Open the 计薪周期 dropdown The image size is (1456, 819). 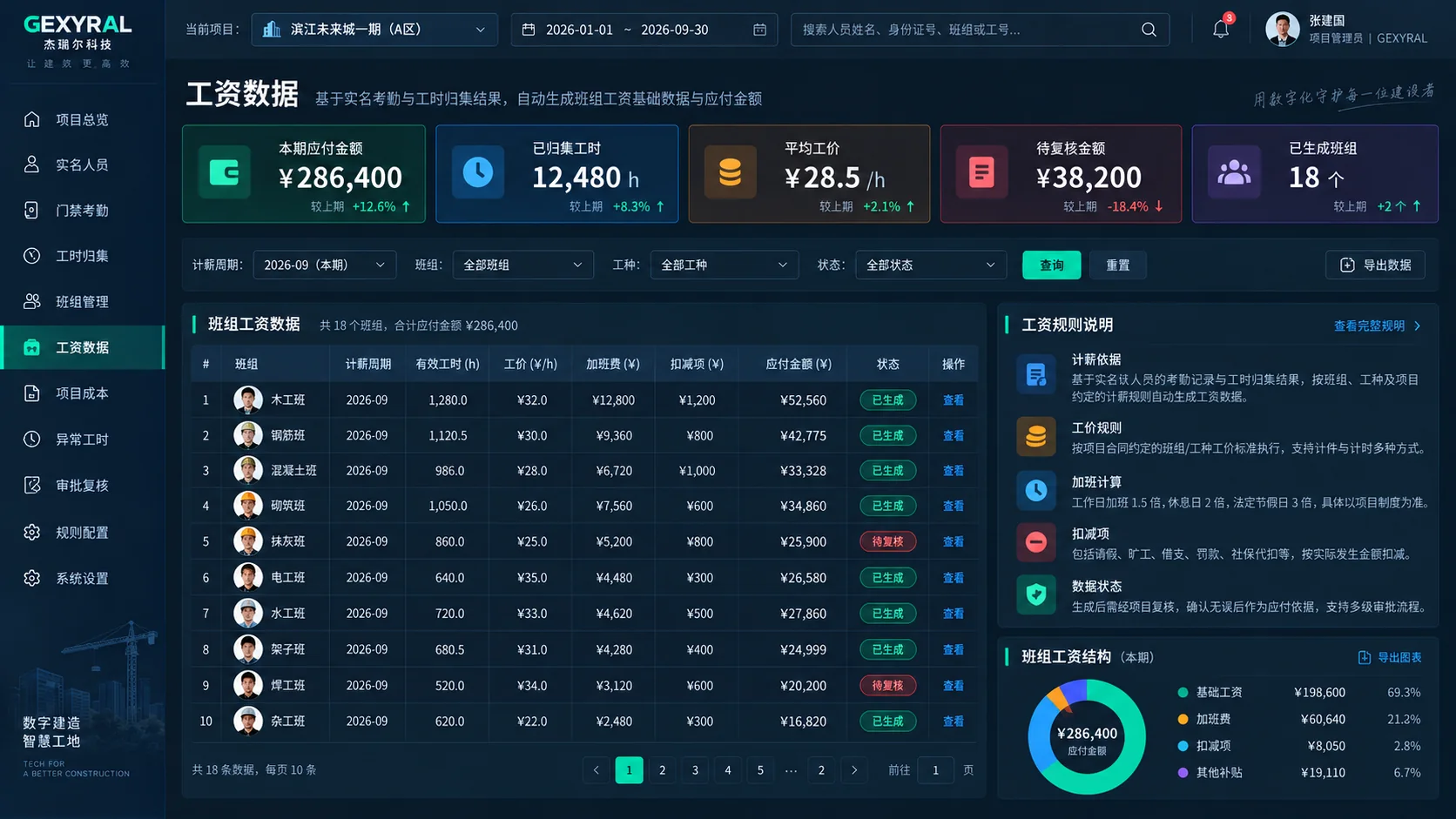pyautogui.click(x=324, y=265)
